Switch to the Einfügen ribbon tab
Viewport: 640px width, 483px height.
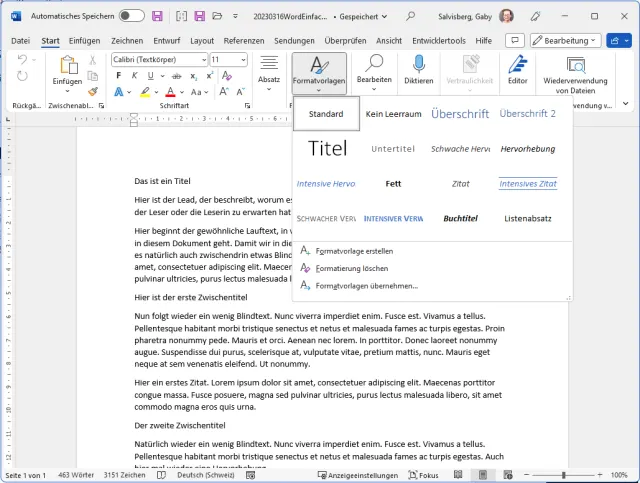coord(85,40)
